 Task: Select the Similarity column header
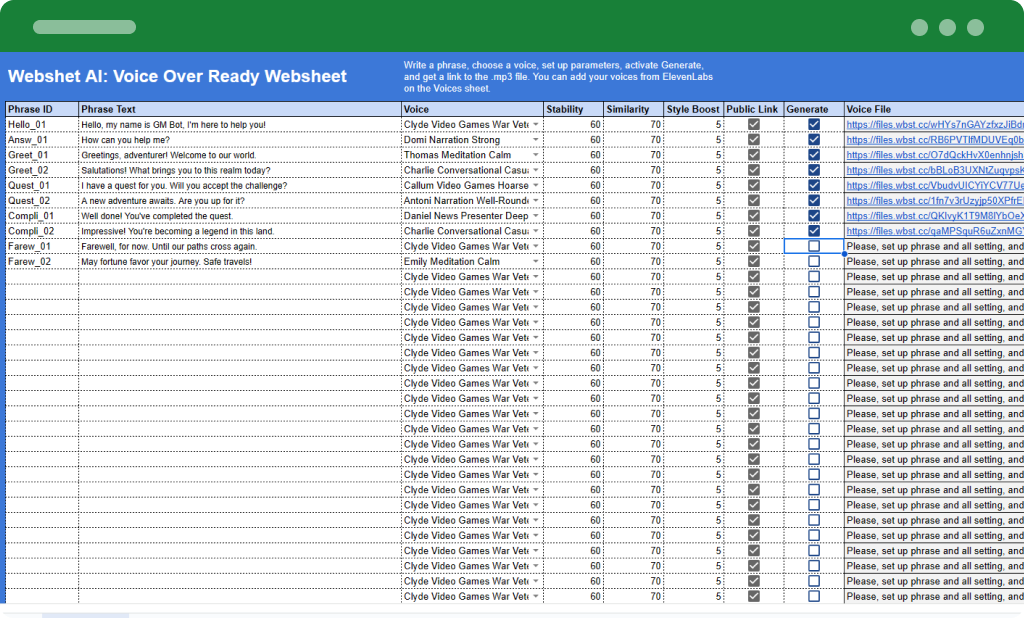click(x=633, y=109)
